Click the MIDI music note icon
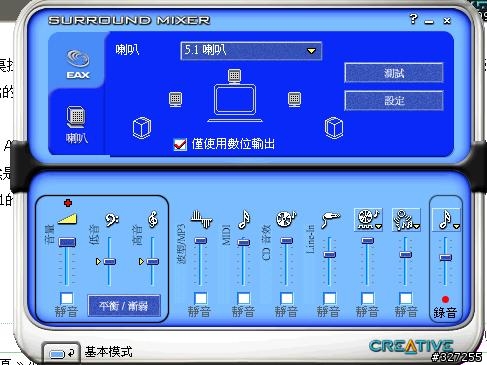Viewport: 487px width, 365px height. click(x=244, y=219)
